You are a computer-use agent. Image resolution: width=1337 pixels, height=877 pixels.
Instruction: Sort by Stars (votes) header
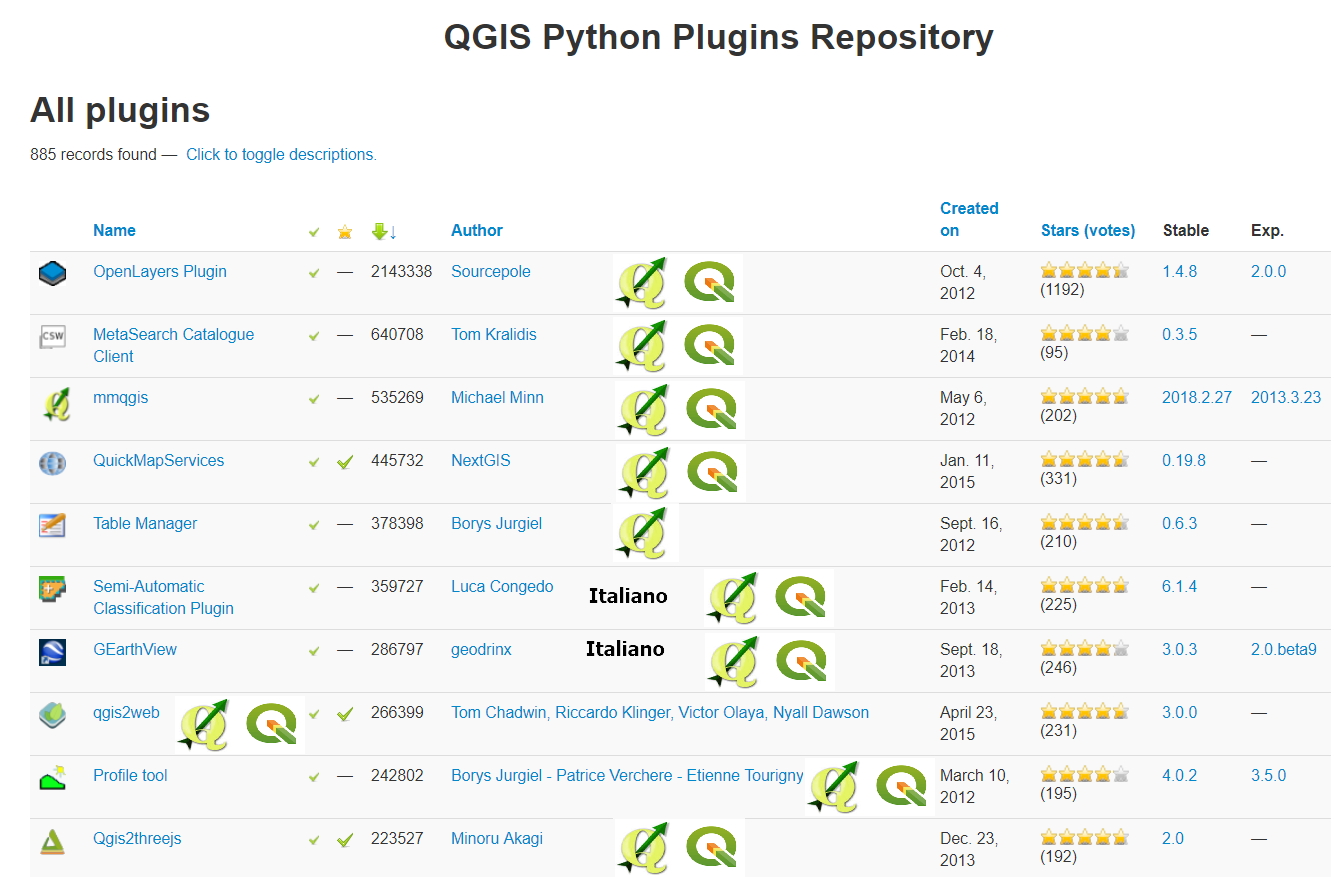(x=1088, y=230)
